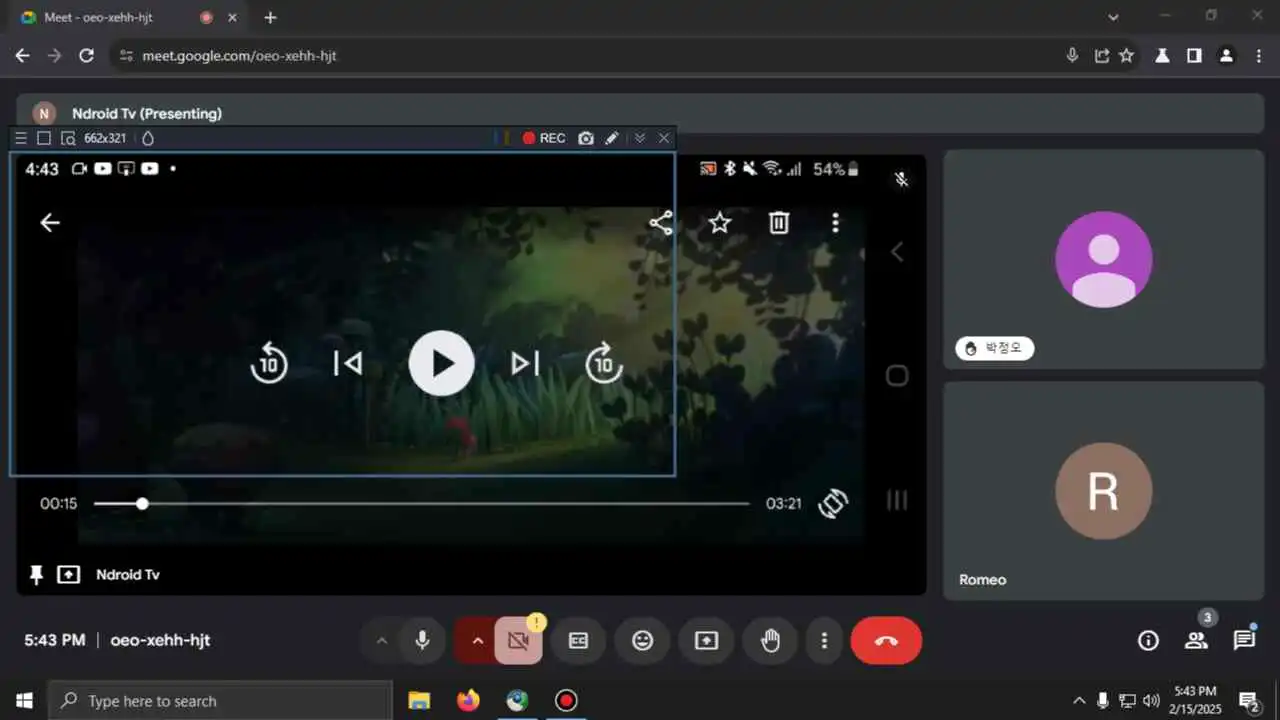Open the video player three-dot options
Viewport: 1280px width, 720px height.
pyautogui.click(x=835, y=223)
